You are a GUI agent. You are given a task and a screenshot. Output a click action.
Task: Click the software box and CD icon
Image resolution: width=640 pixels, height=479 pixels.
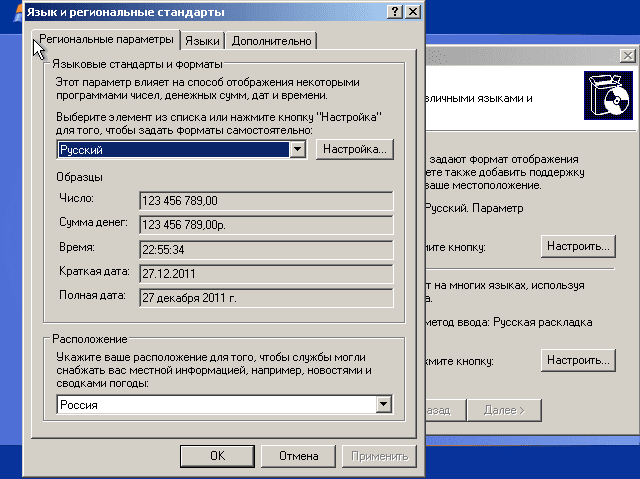(x=608, y=95)
